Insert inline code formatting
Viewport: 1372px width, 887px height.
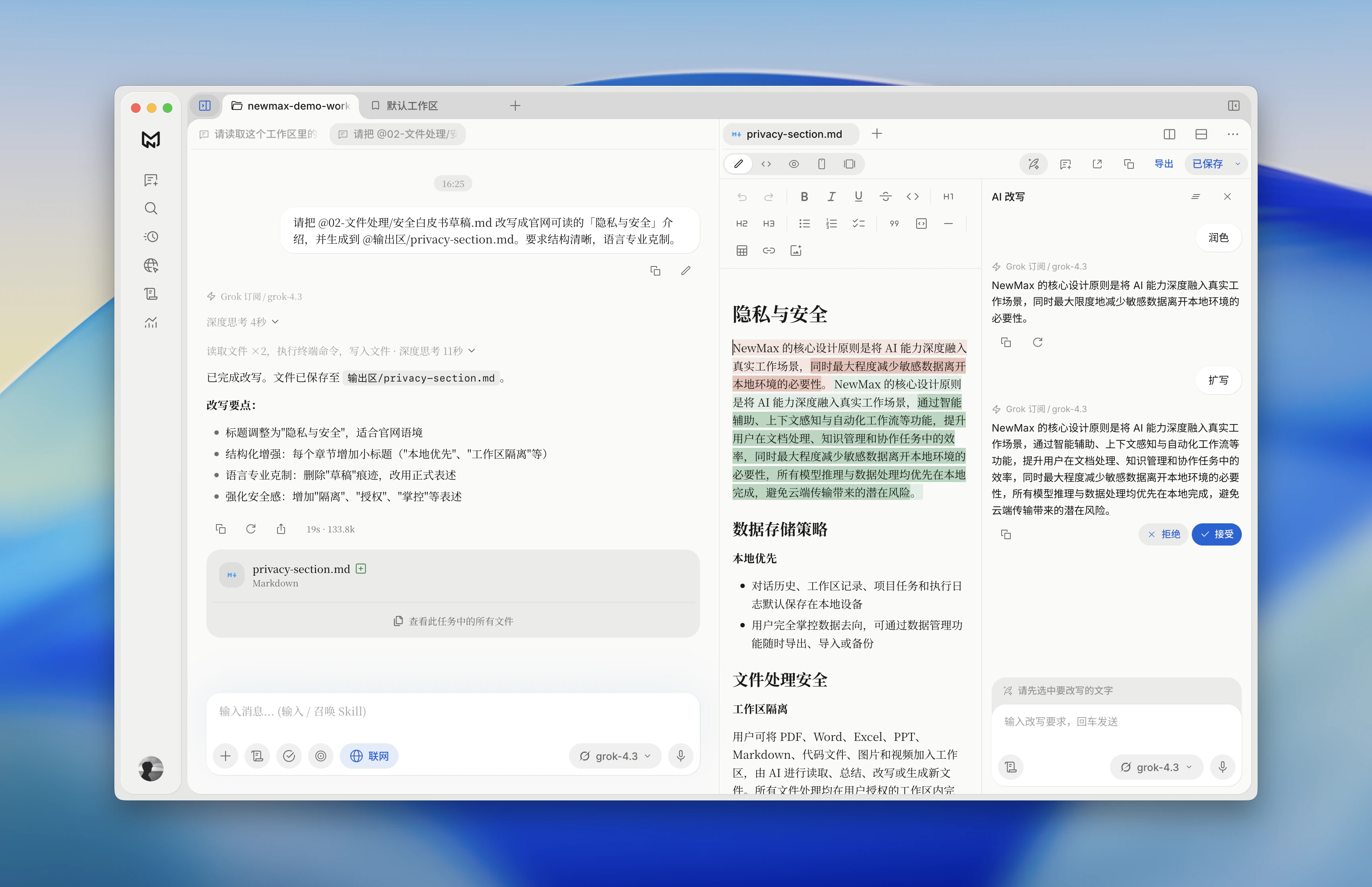913,197
